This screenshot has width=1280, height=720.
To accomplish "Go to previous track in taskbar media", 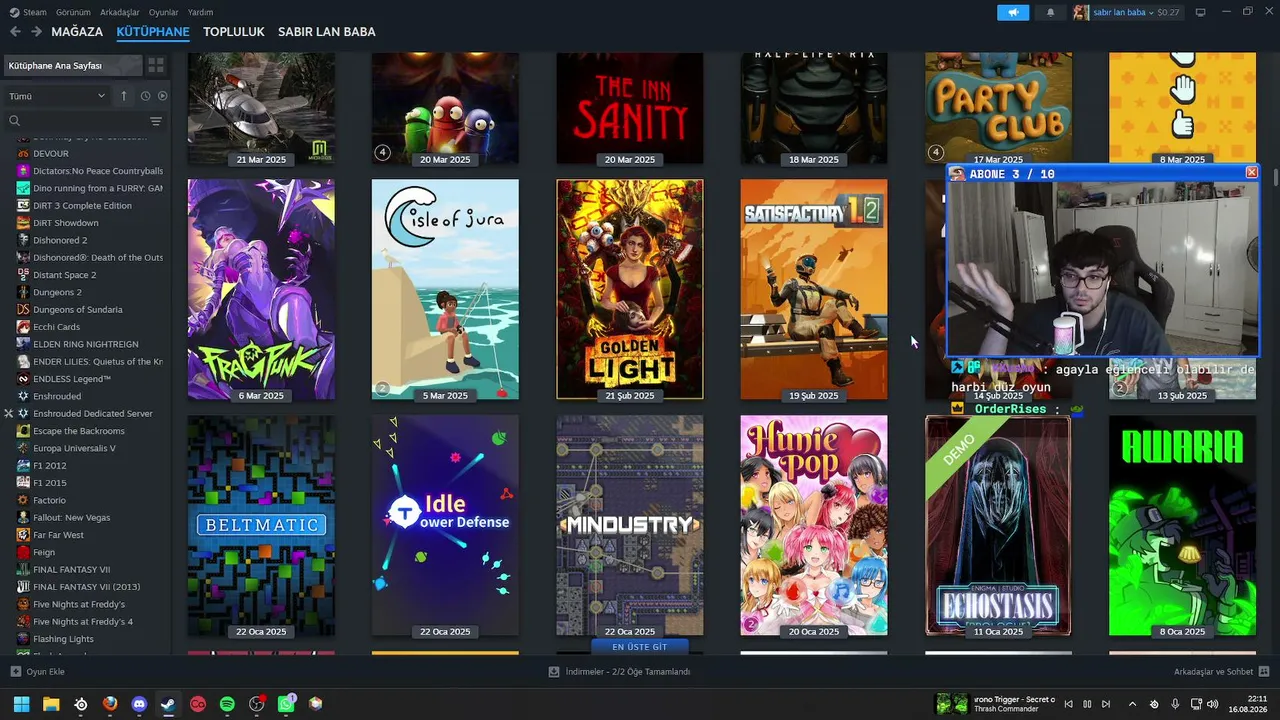I will 1068,704.
